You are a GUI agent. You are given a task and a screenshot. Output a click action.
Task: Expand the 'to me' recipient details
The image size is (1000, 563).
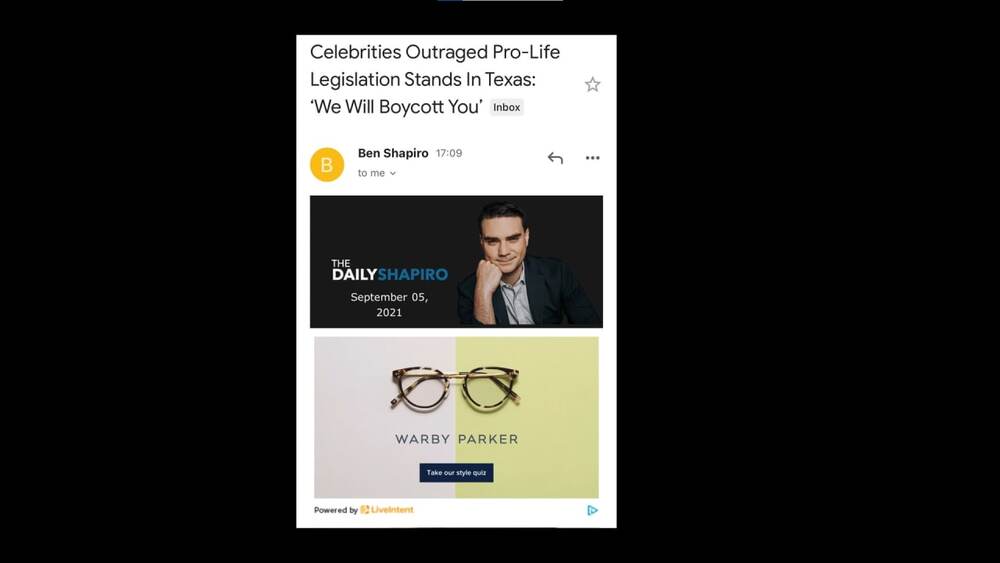(x=377, y=173)
